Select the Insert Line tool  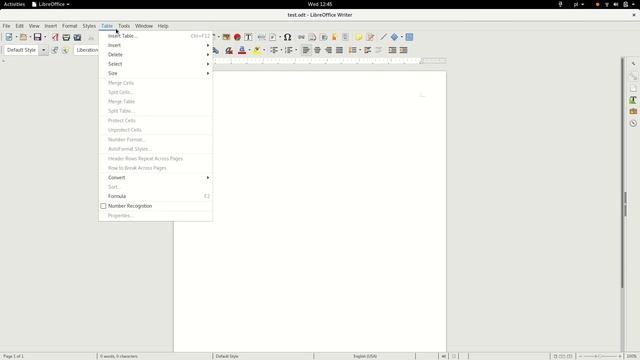383,37
